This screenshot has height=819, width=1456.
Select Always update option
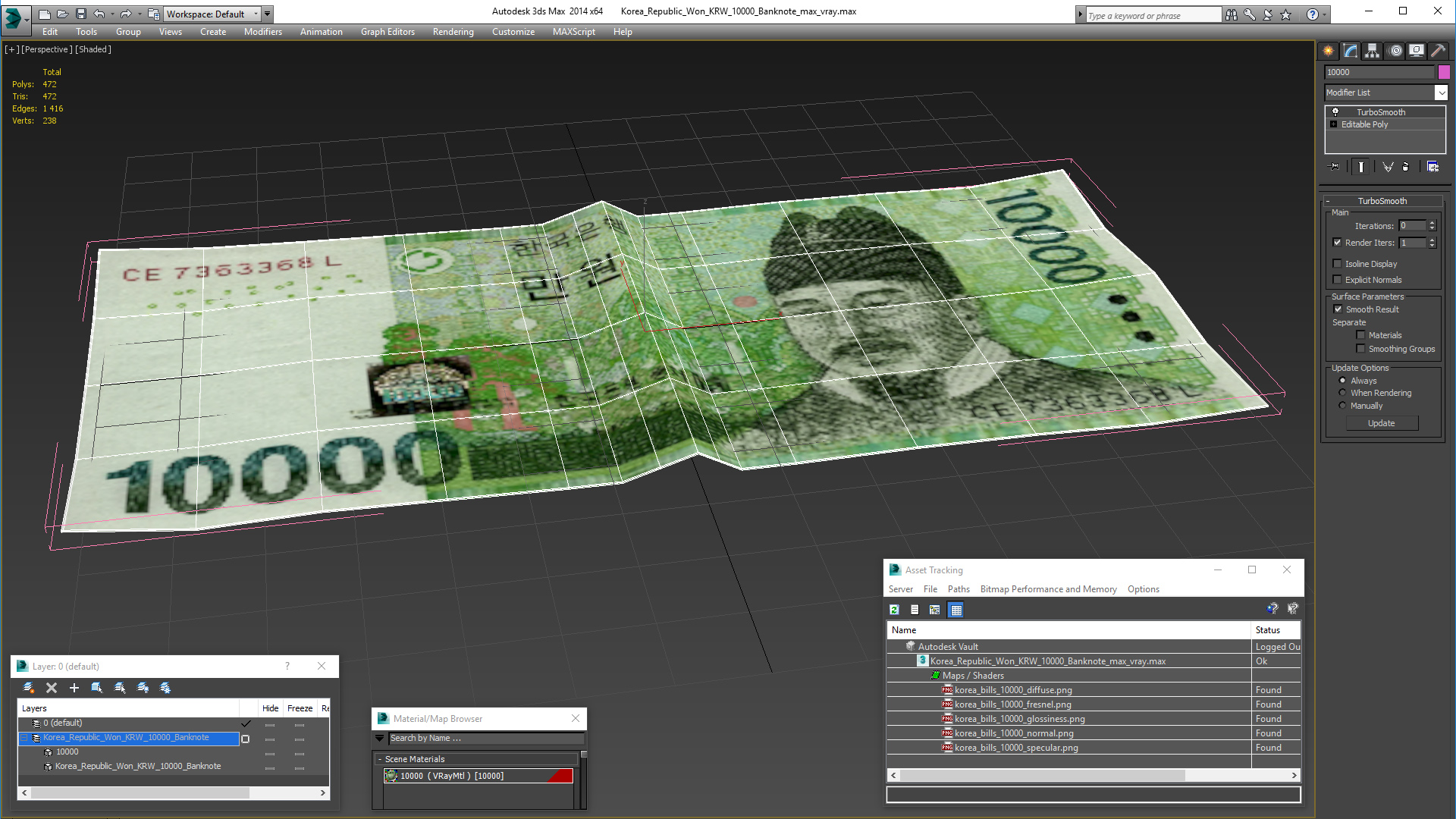1343,381
